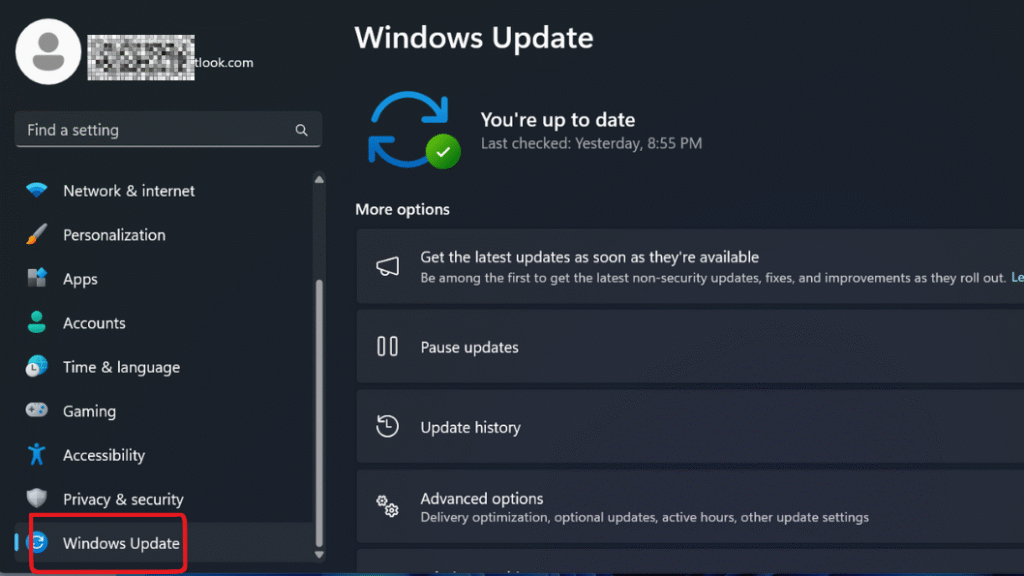
Task: Focus the Find a setting search box
Action: coord(168,129)
